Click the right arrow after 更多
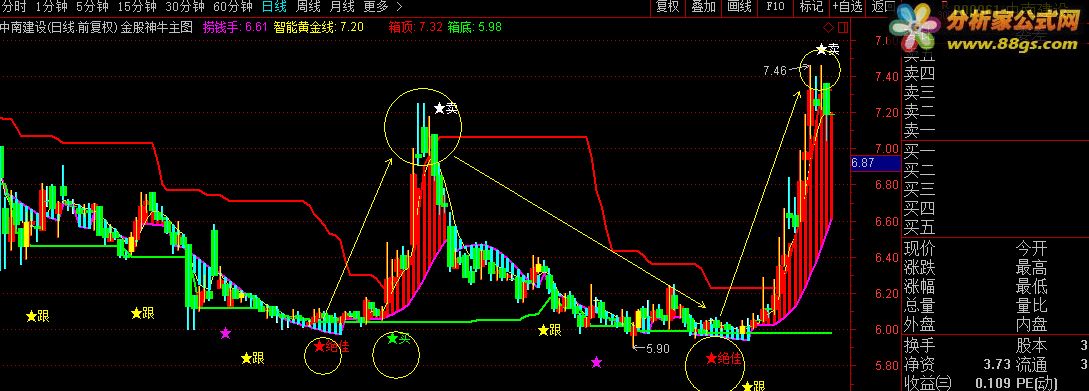This screenshot has width=1089, height=391. click(399, 7)
